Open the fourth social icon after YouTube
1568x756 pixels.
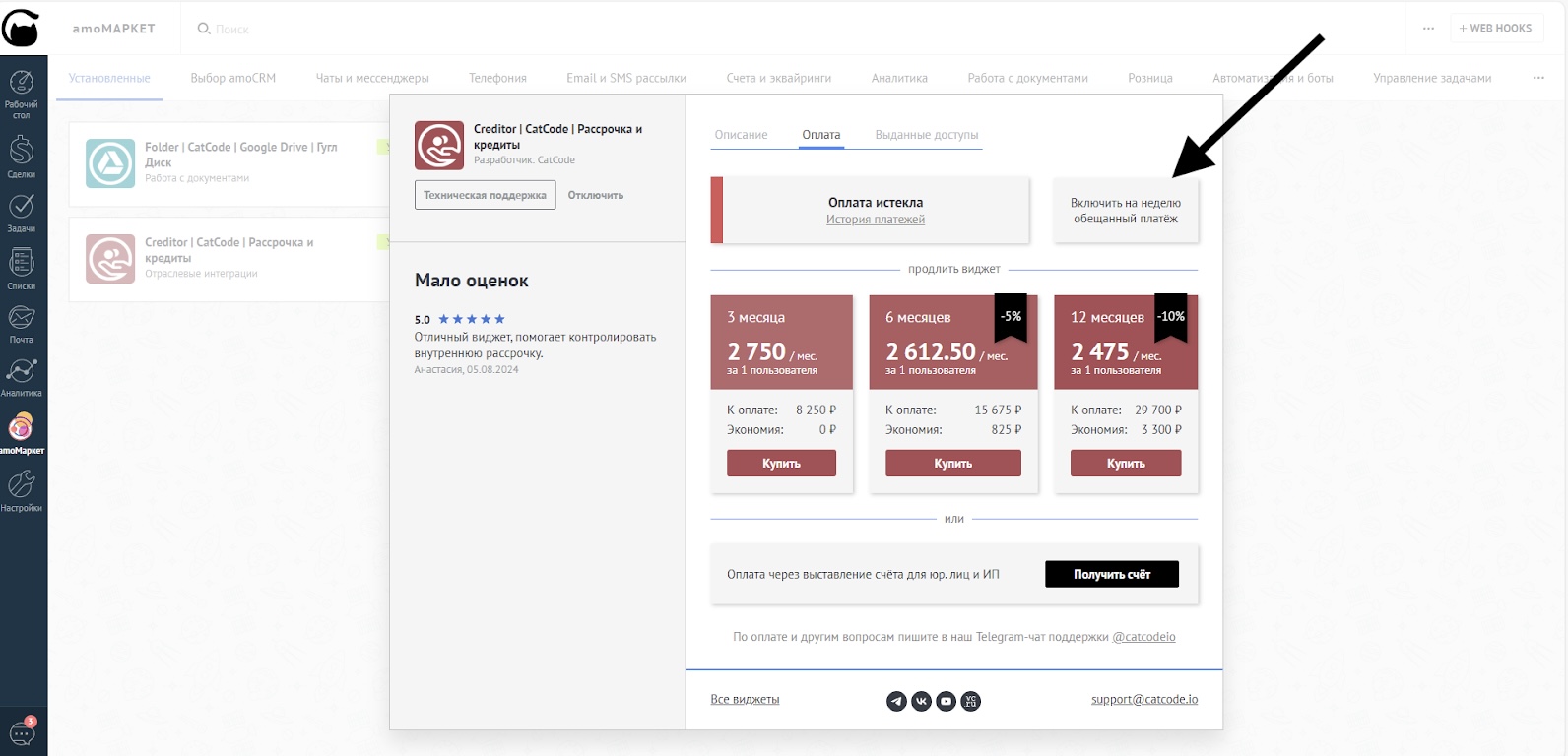coord(970,701)
